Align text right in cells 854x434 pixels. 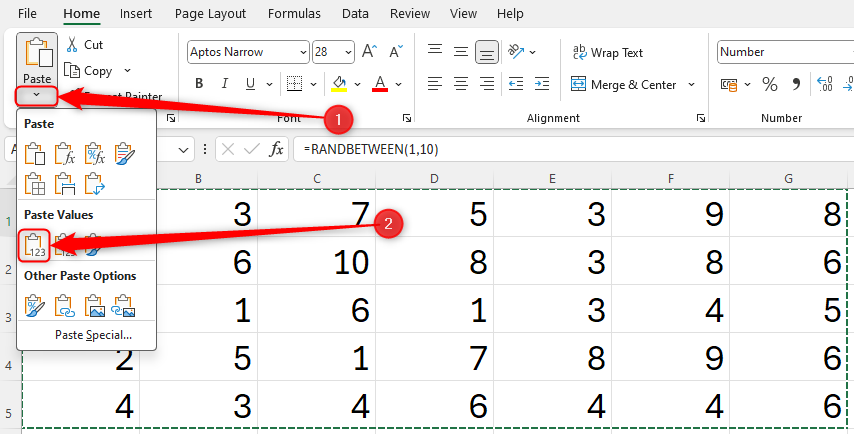(487, 84)
